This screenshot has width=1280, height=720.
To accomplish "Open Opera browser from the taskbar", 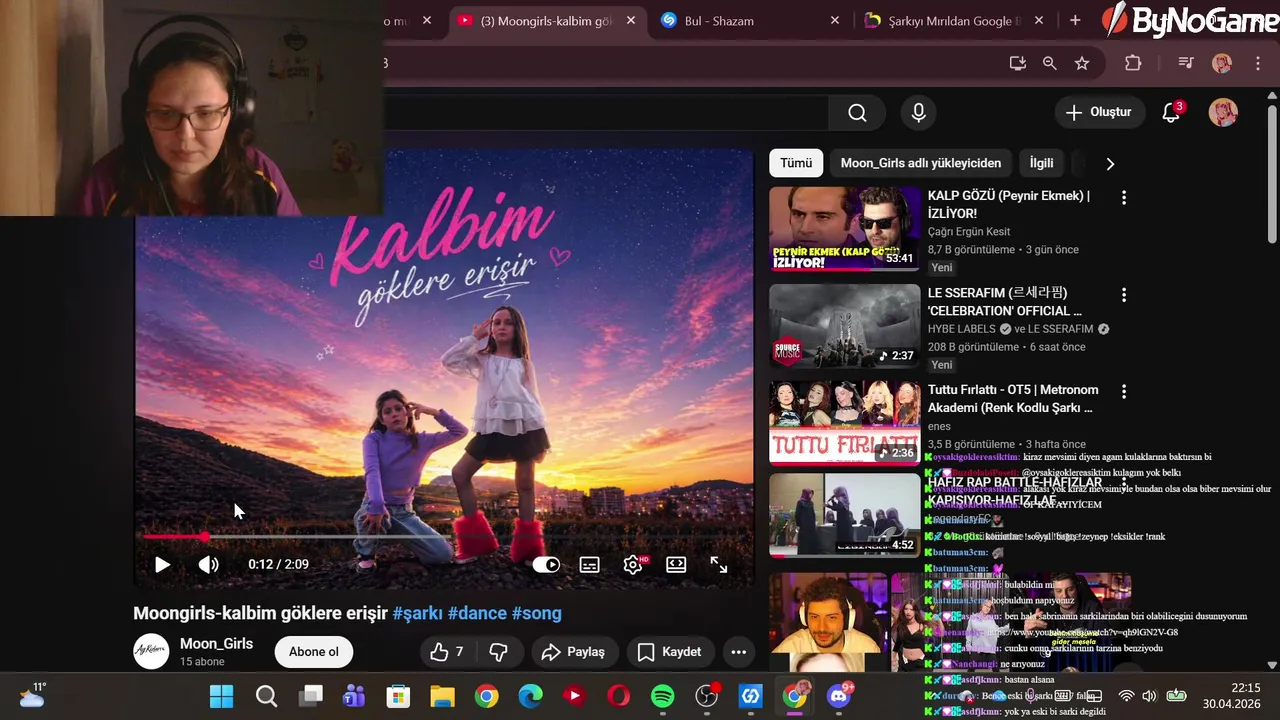I will [618, 696].
